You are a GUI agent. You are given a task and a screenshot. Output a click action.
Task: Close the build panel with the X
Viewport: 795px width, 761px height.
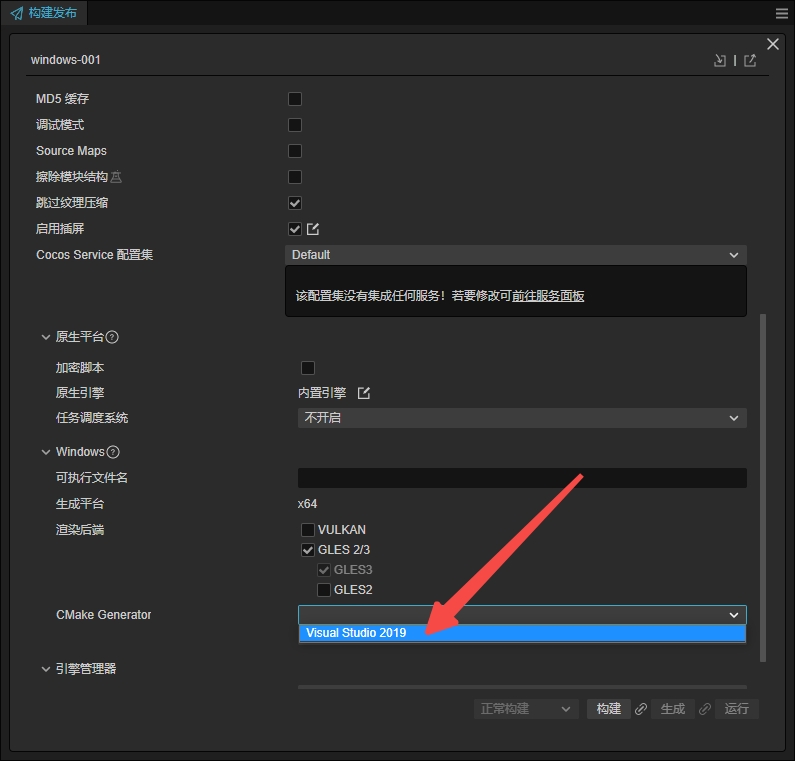pyautogui.click(x=773, y=44)
